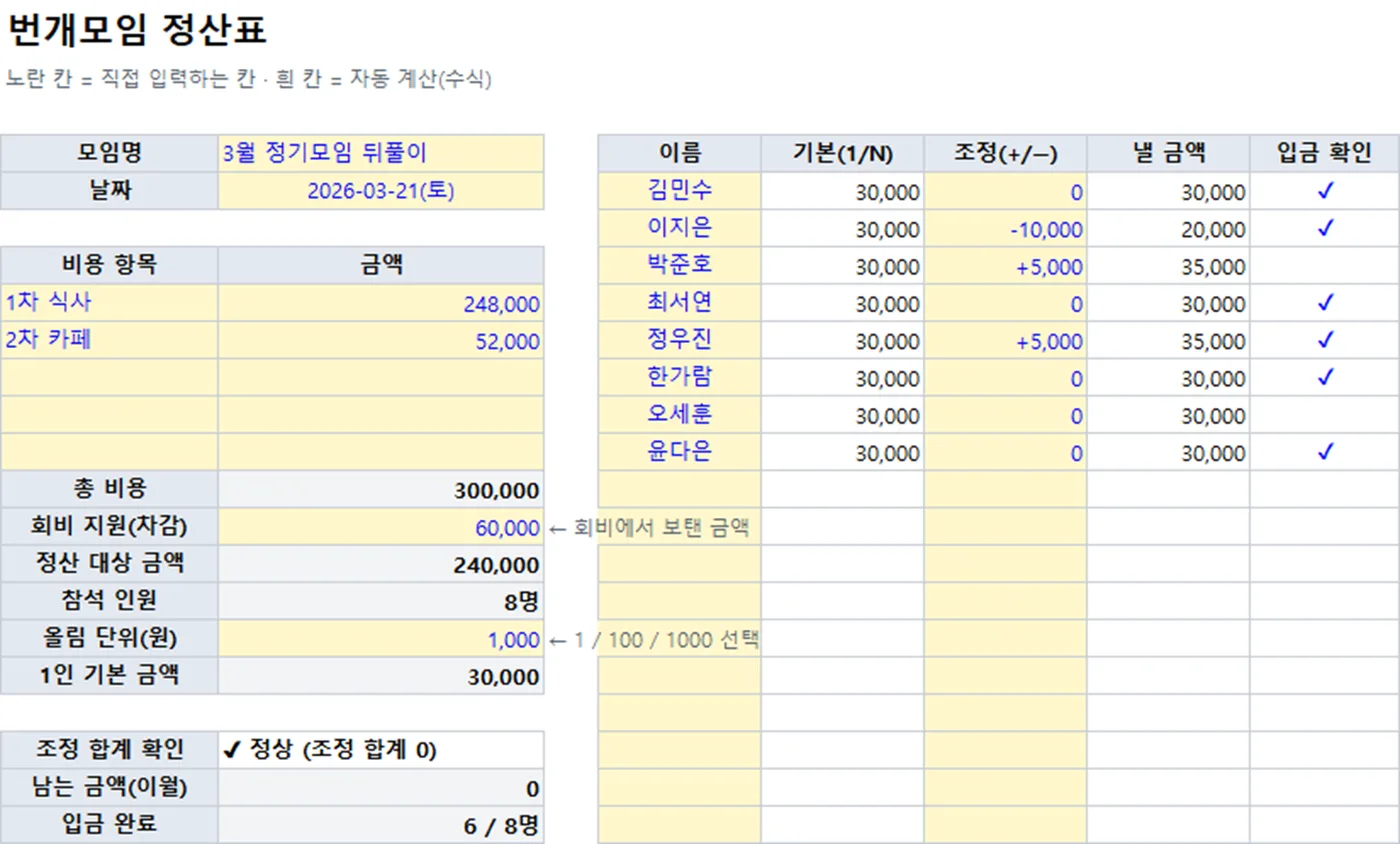
Task: Toggle 입금 확인 checkmark for 이지은
Action: [1325, 229]
